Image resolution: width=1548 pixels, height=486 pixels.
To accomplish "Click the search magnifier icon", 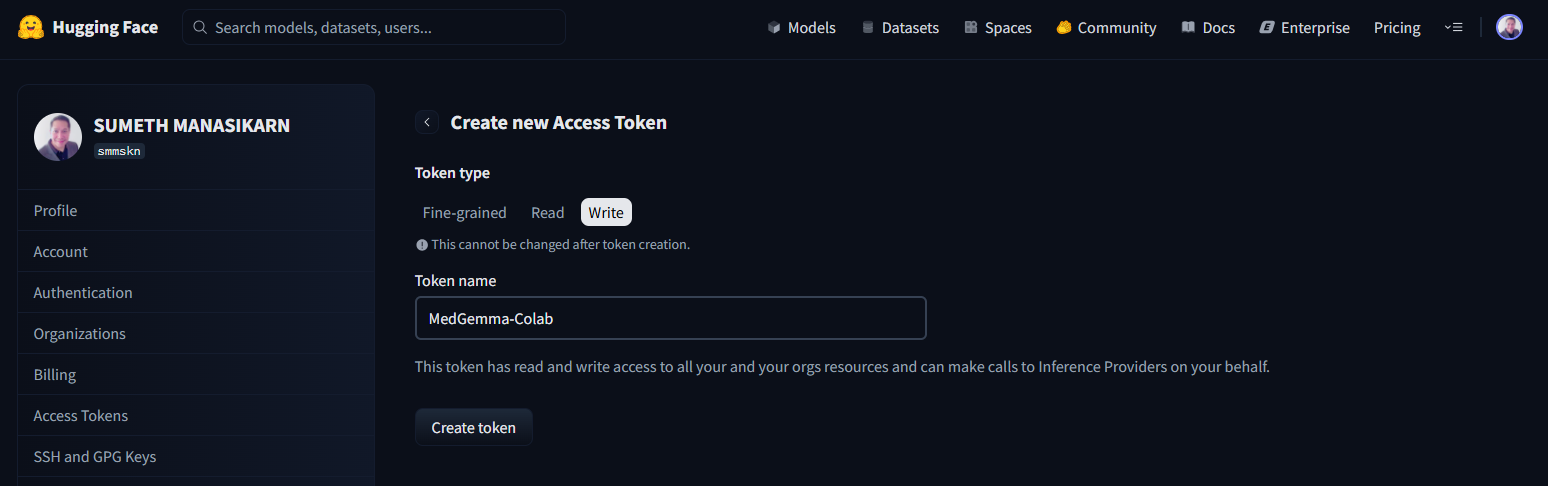I will pyautogui.click(x=200, y=28).
